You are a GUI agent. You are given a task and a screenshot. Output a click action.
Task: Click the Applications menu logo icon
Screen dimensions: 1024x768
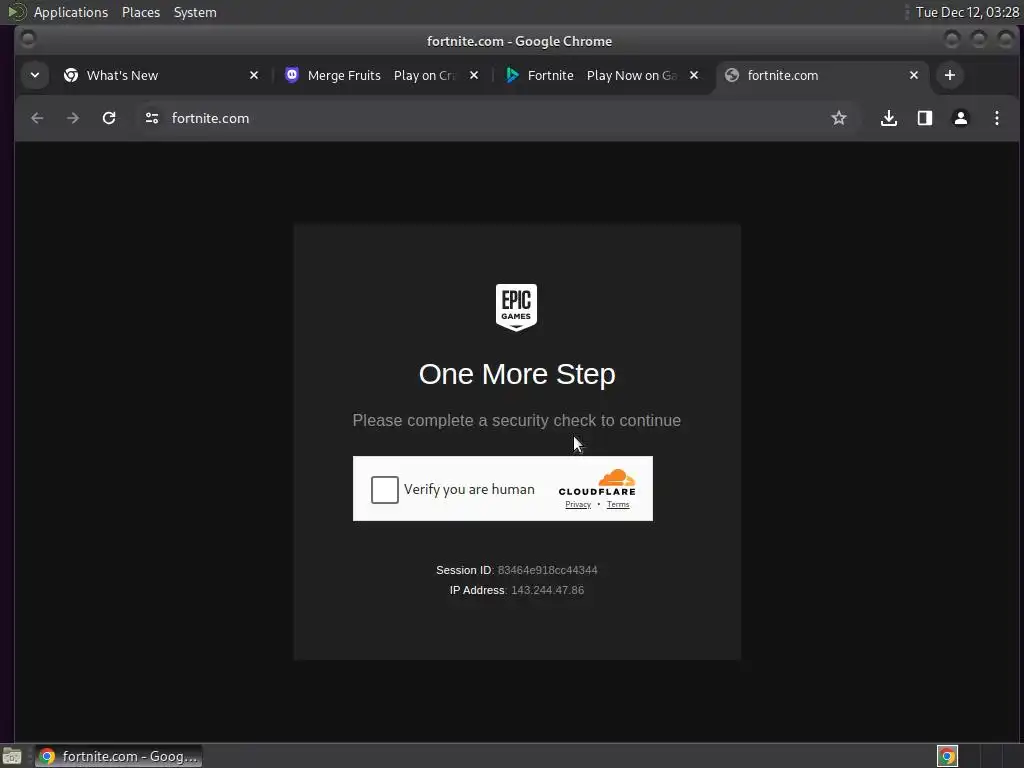click(x=17, y=12)
